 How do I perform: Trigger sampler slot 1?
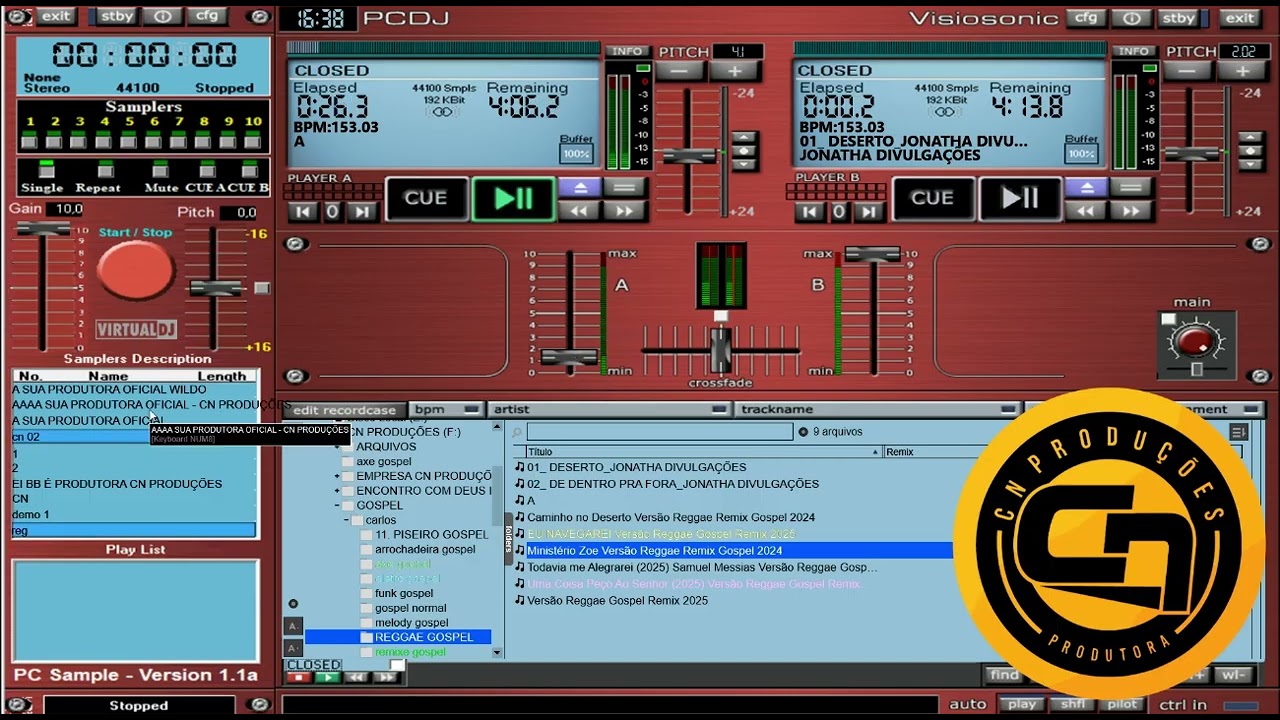point(30,140)
